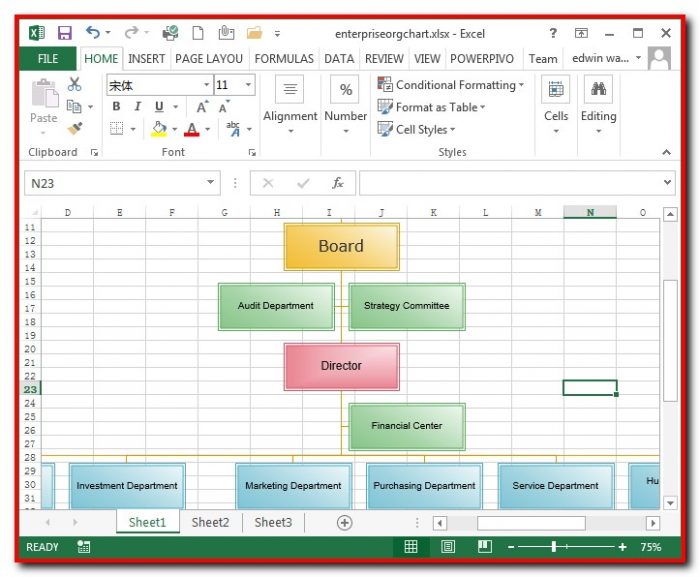Image resolution: width=700 pixels, height=577 pixels.
Task: Click the zoom out minus button
Action: click(511, 547)
